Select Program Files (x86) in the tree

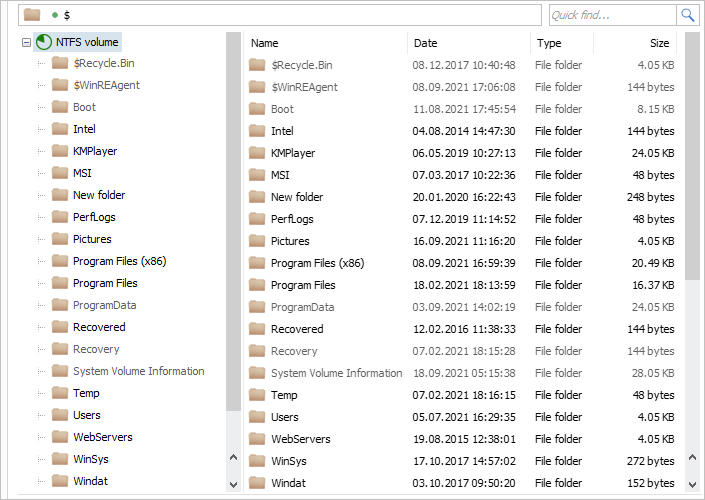pyautogui.click(x=118, y=261)
